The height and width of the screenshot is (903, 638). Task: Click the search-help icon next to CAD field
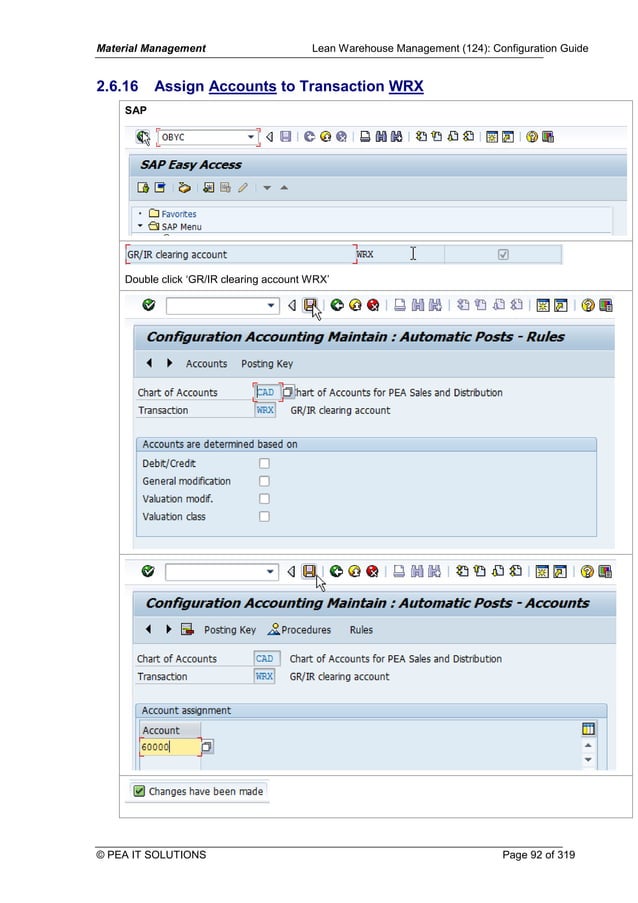tap(288, 392)
